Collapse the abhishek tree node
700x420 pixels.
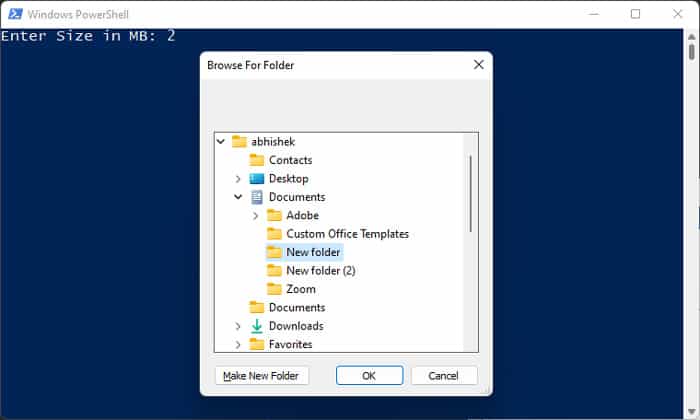point(221,141)
